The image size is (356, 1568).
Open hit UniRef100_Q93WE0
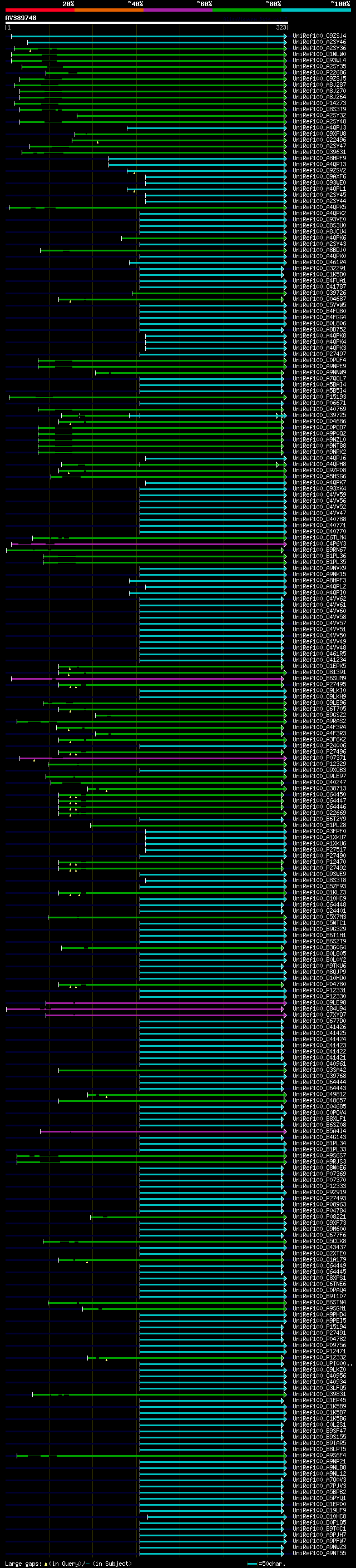[319, 182]
